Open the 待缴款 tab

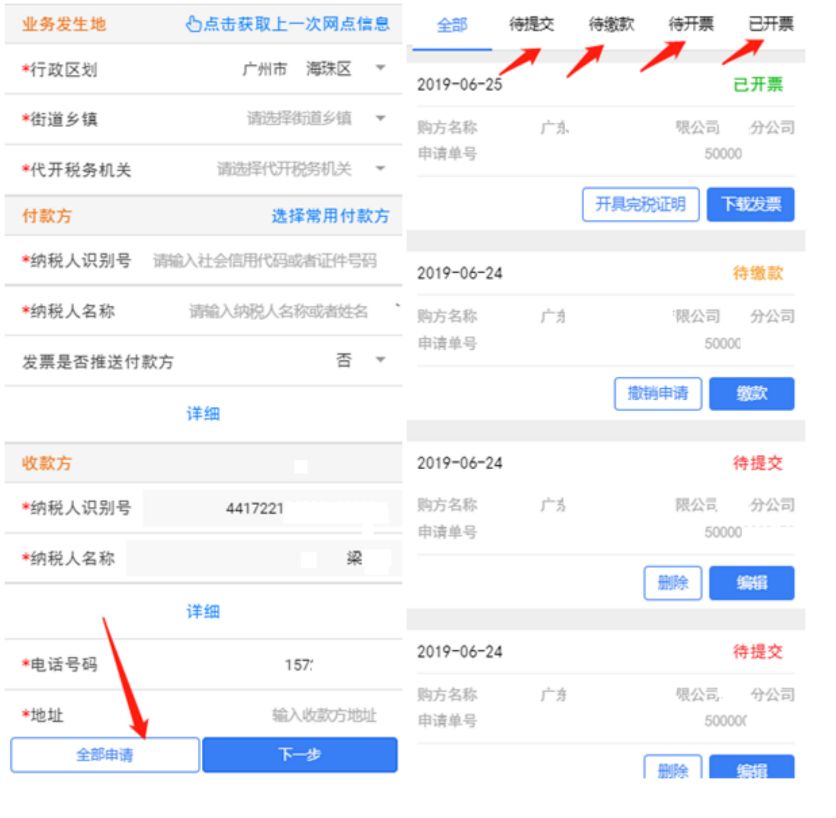[x=611, y=24]
